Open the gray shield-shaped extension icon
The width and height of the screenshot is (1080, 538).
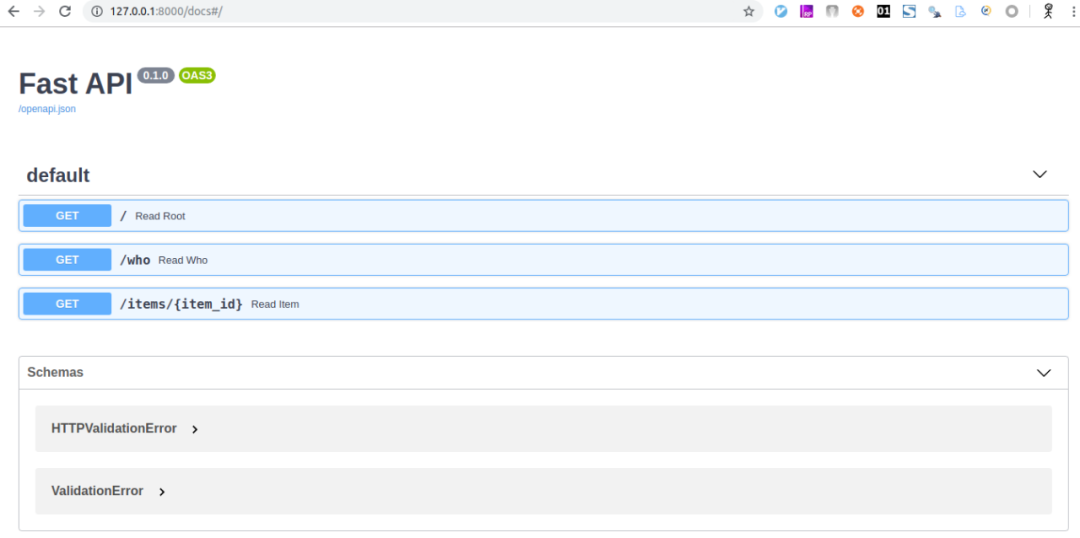pyautogui.click(x=832, y=12)
